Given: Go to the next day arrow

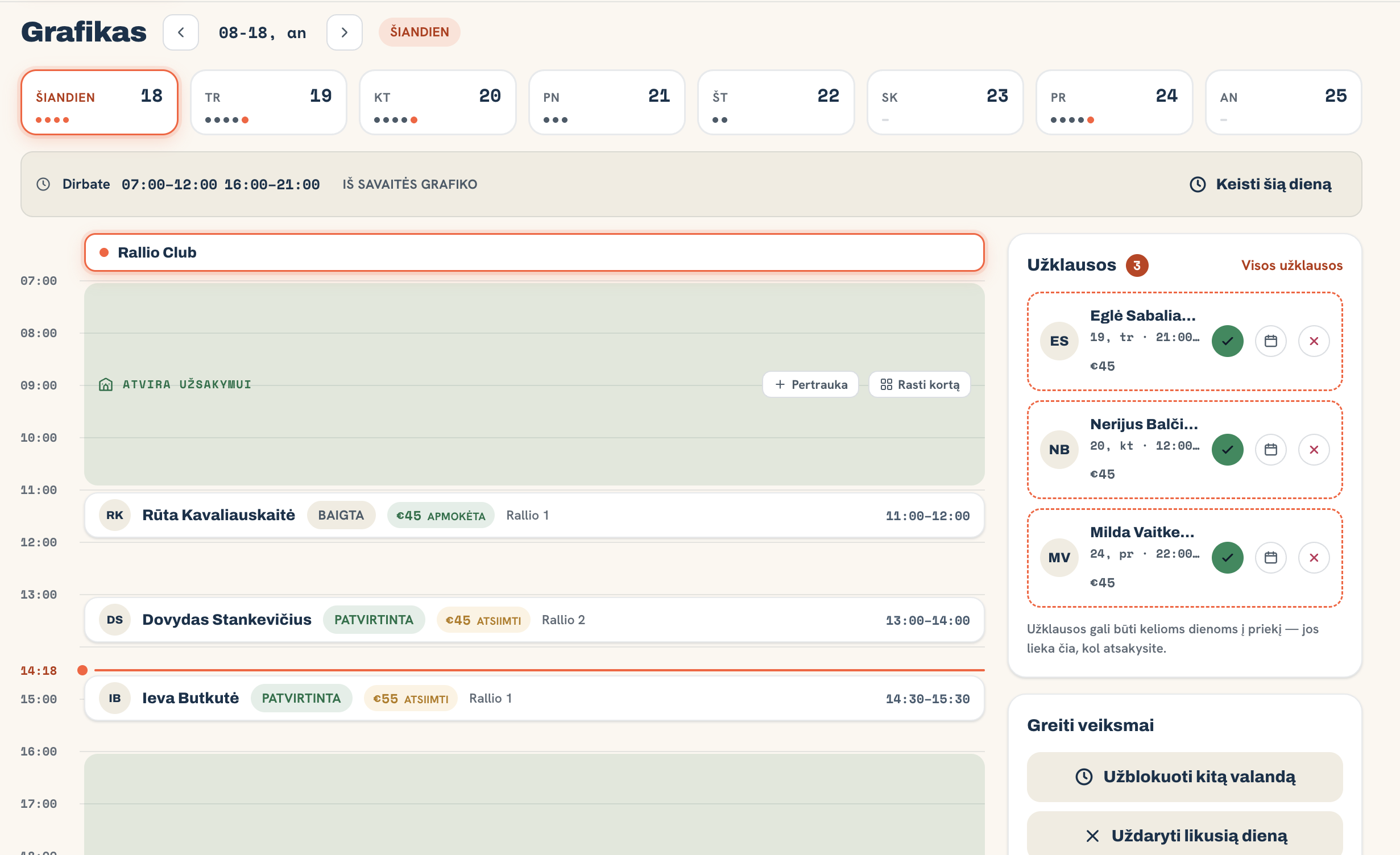Looking at the screenshot, I should 344,32.
